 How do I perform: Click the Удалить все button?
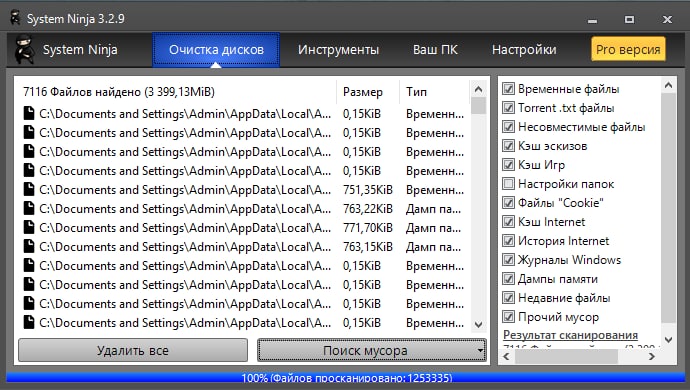[132, 350]
